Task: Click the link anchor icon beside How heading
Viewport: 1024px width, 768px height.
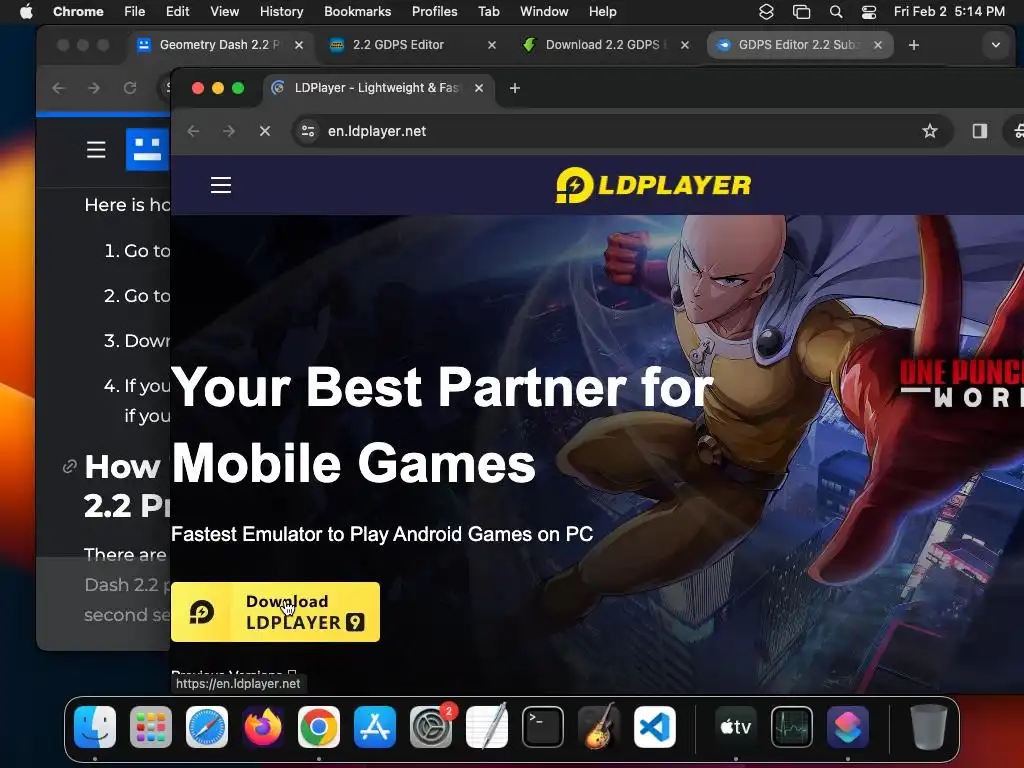Action: [x=69, y=467]
